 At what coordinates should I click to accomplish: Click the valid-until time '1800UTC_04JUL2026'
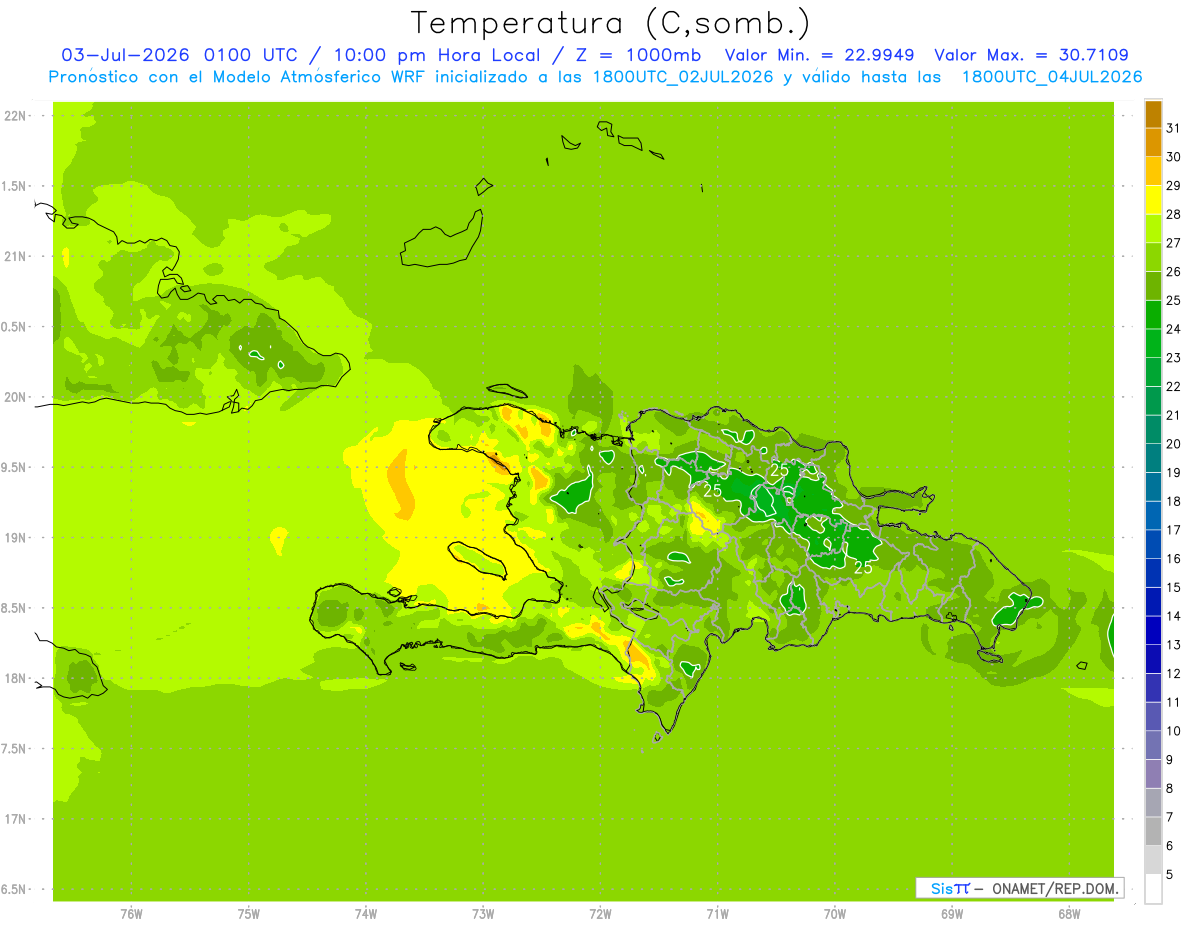1052,77
